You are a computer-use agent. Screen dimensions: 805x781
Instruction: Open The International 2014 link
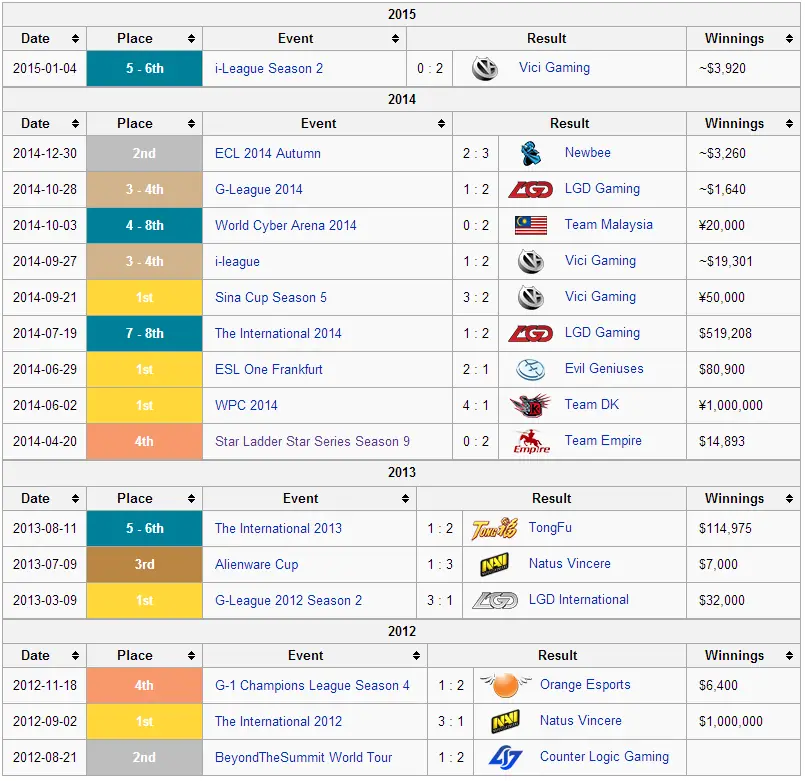point(278,333)
